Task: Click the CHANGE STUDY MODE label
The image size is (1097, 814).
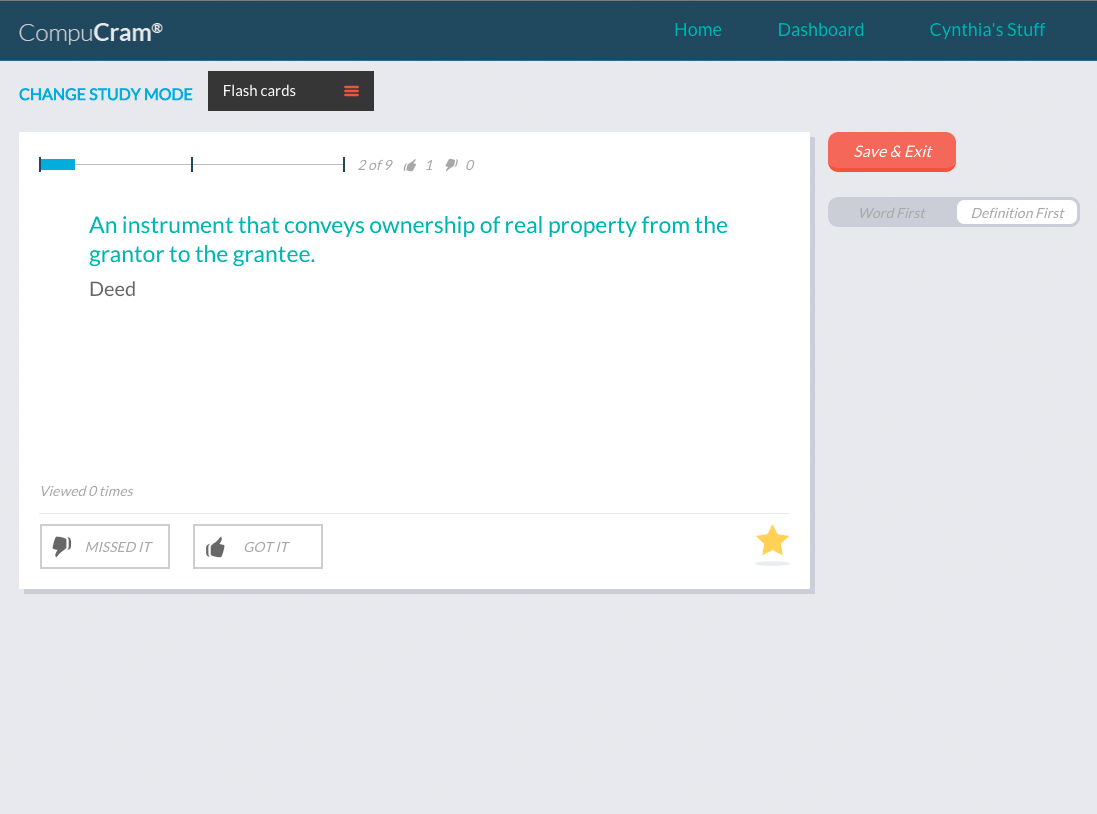Action: pos(106,94)
